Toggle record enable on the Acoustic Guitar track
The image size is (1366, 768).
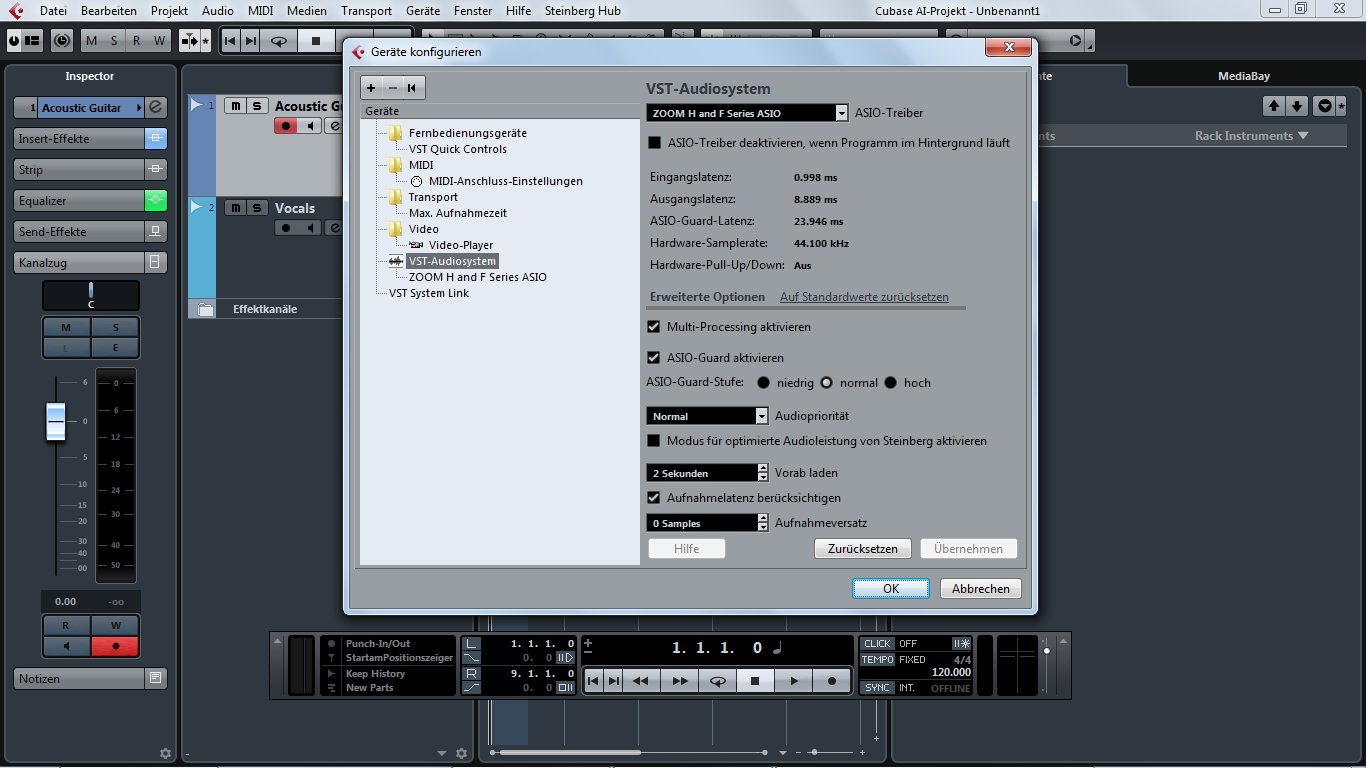286,126
